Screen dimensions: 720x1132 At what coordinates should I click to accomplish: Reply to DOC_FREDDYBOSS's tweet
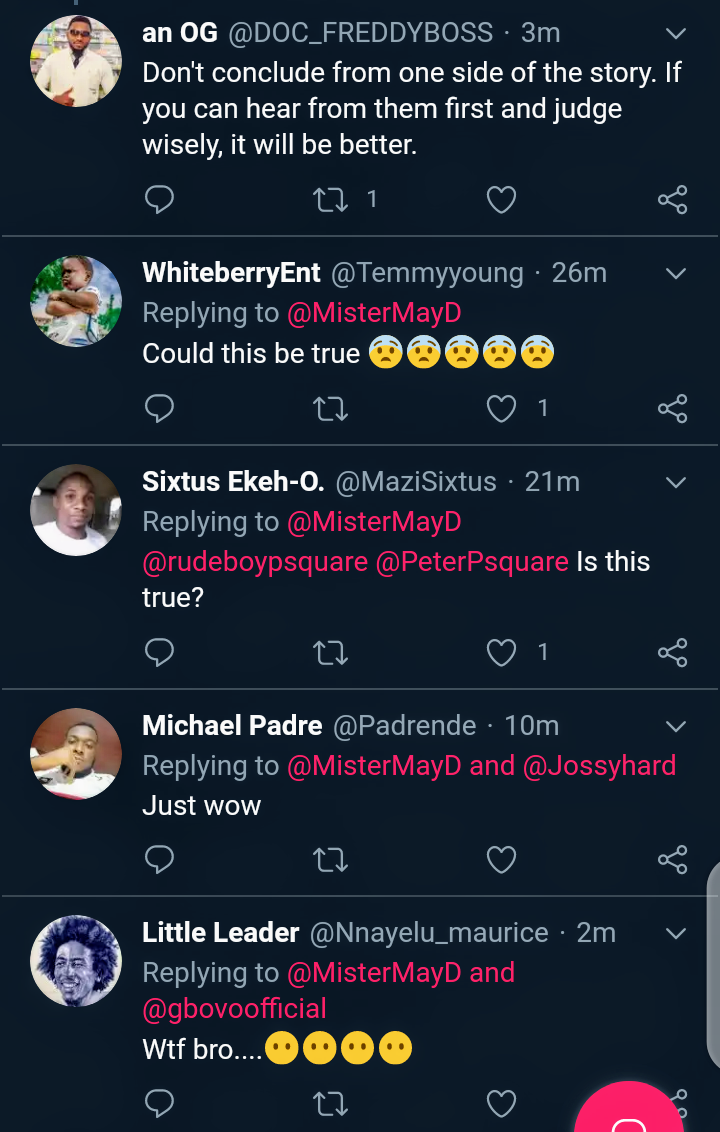(160, 200)
